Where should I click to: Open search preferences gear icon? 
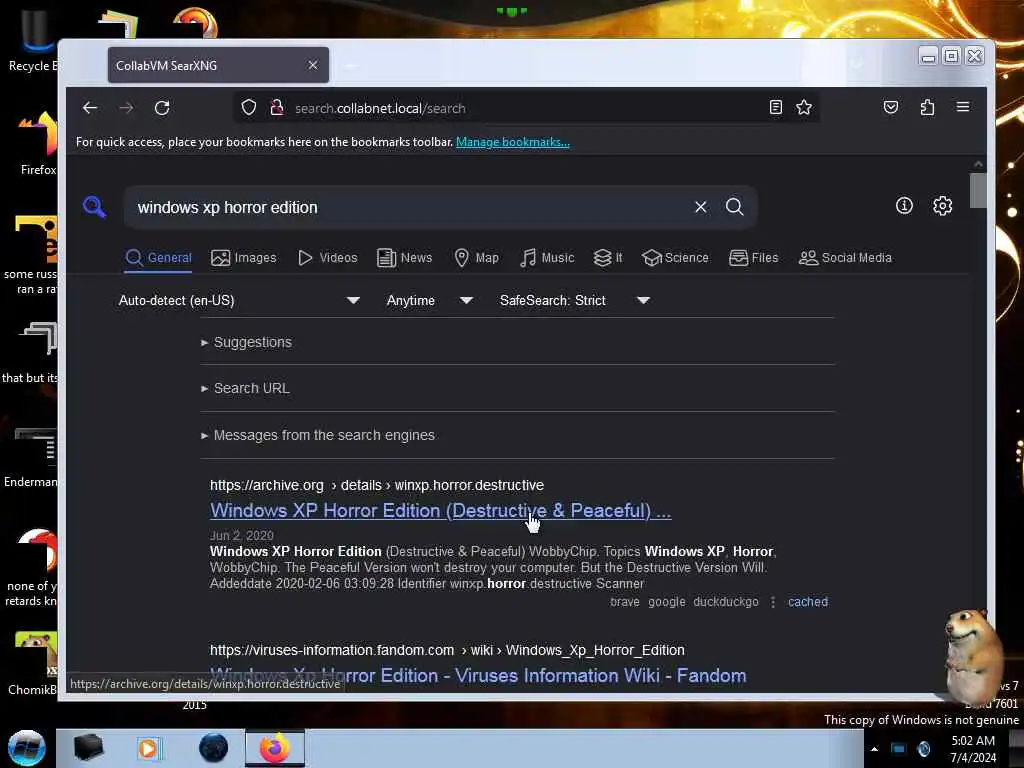tap(942, 206)
